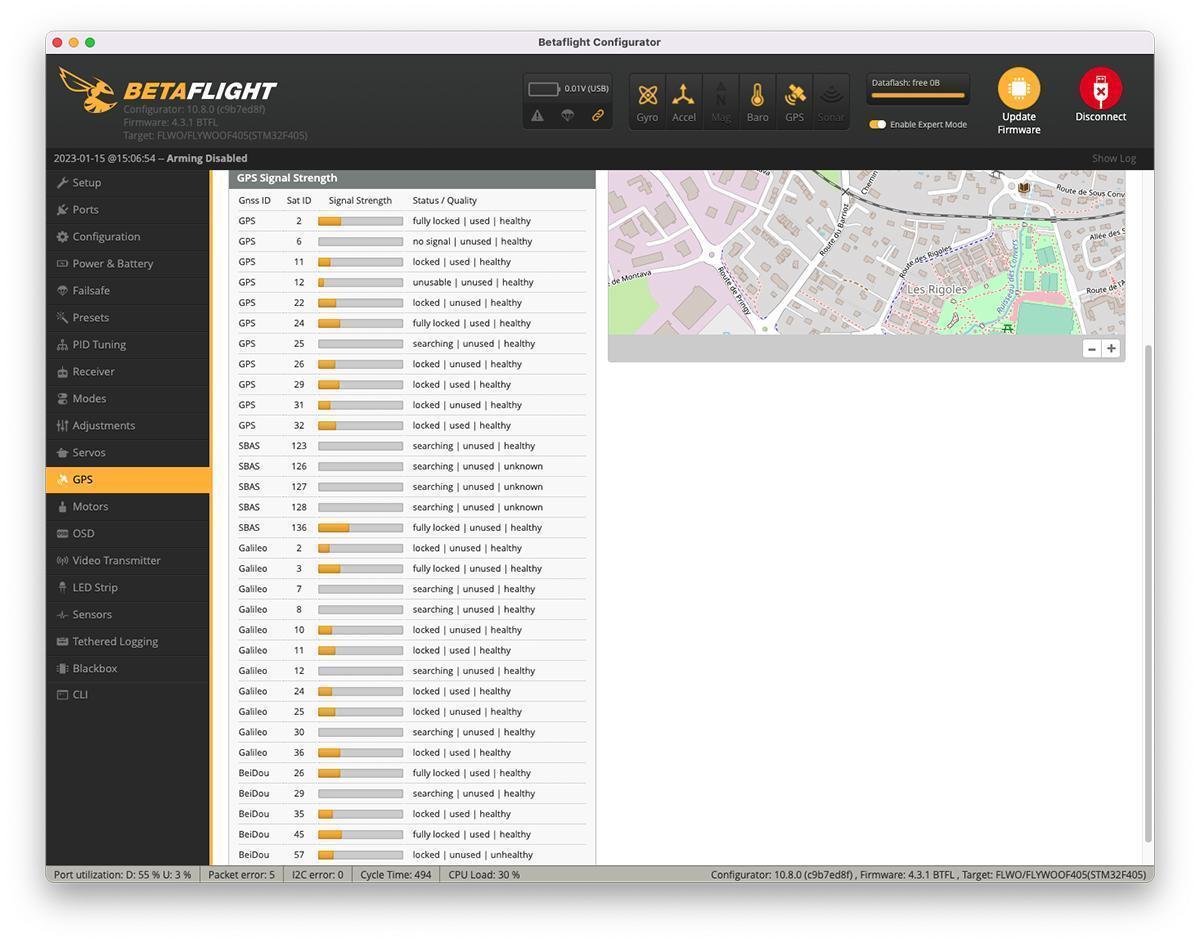Click the Video Transmitter sidebar icon
Viewport: 1200px width, 943px height.
point(62,561)
